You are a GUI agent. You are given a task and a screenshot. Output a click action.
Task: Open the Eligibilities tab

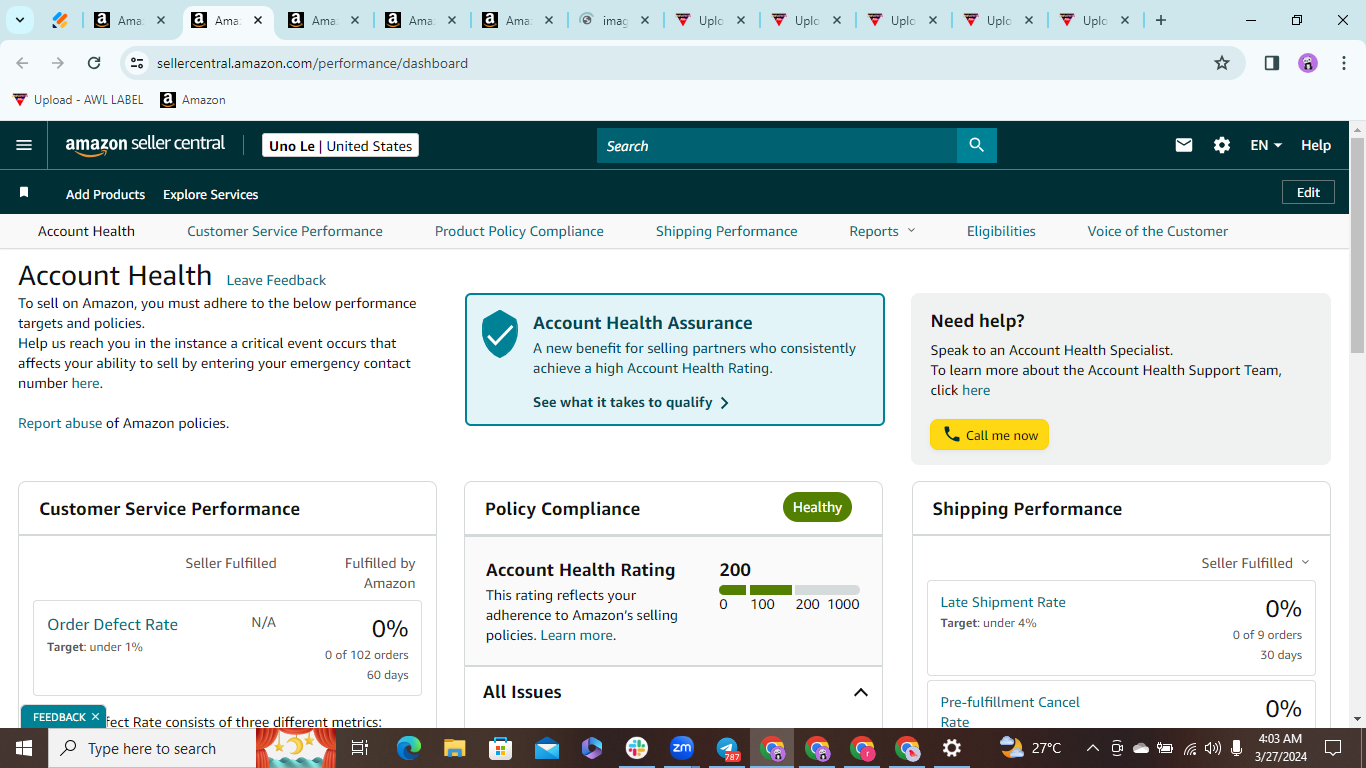1001,231
